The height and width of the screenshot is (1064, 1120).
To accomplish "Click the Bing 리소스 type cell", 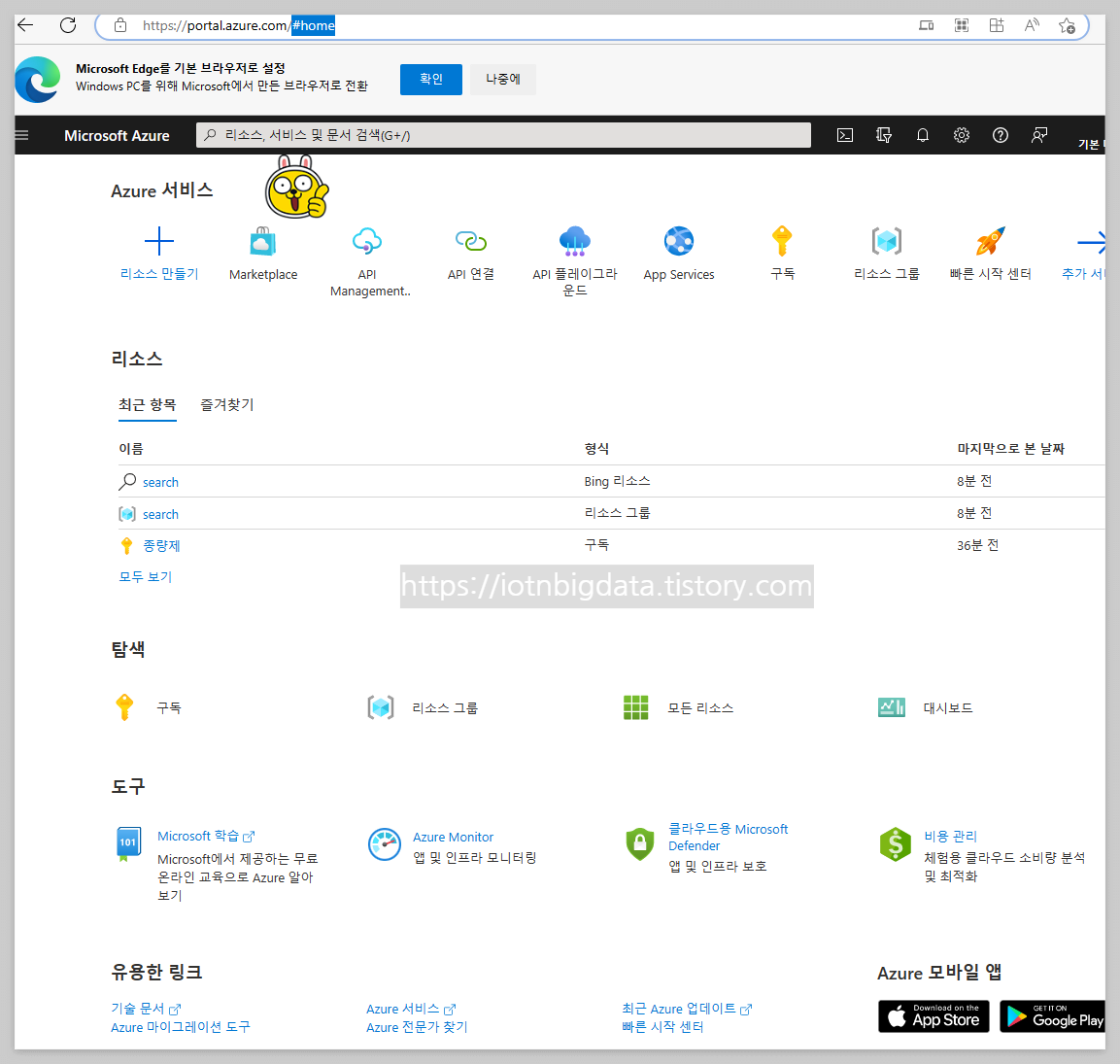I will [x=617, y=481].
